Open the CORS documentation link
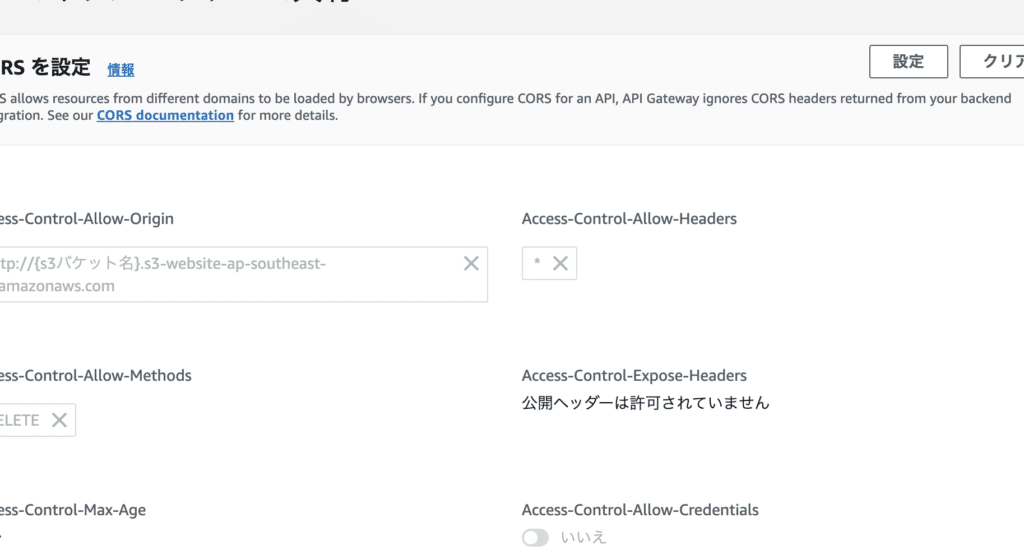 (165, 115)
